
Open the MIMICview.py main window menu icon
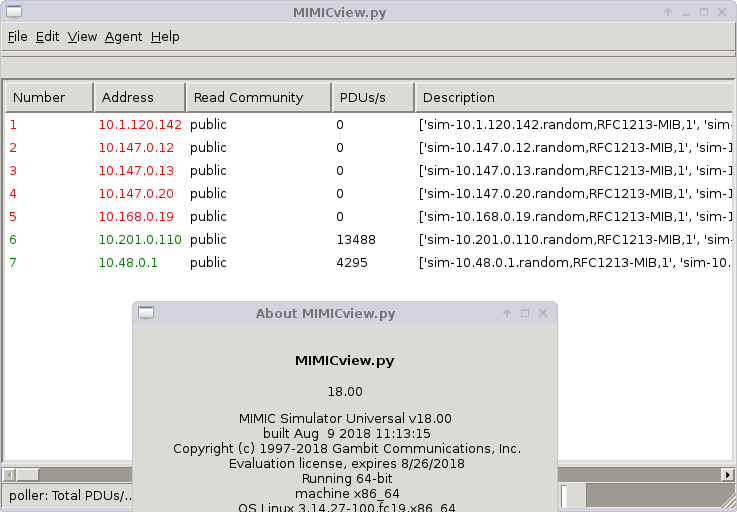[x=14, y=11]
